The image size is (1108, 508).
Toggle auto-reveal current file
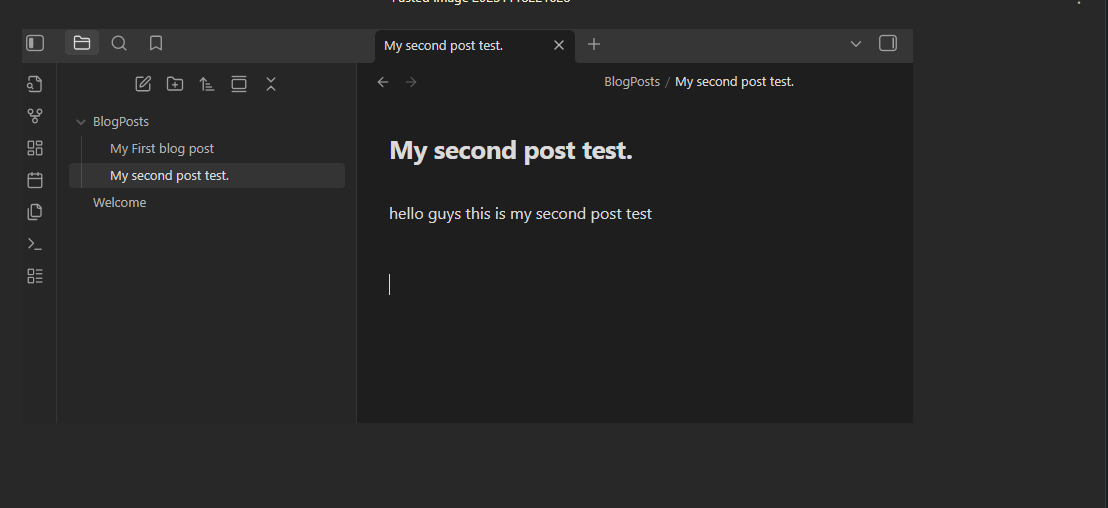239,84
